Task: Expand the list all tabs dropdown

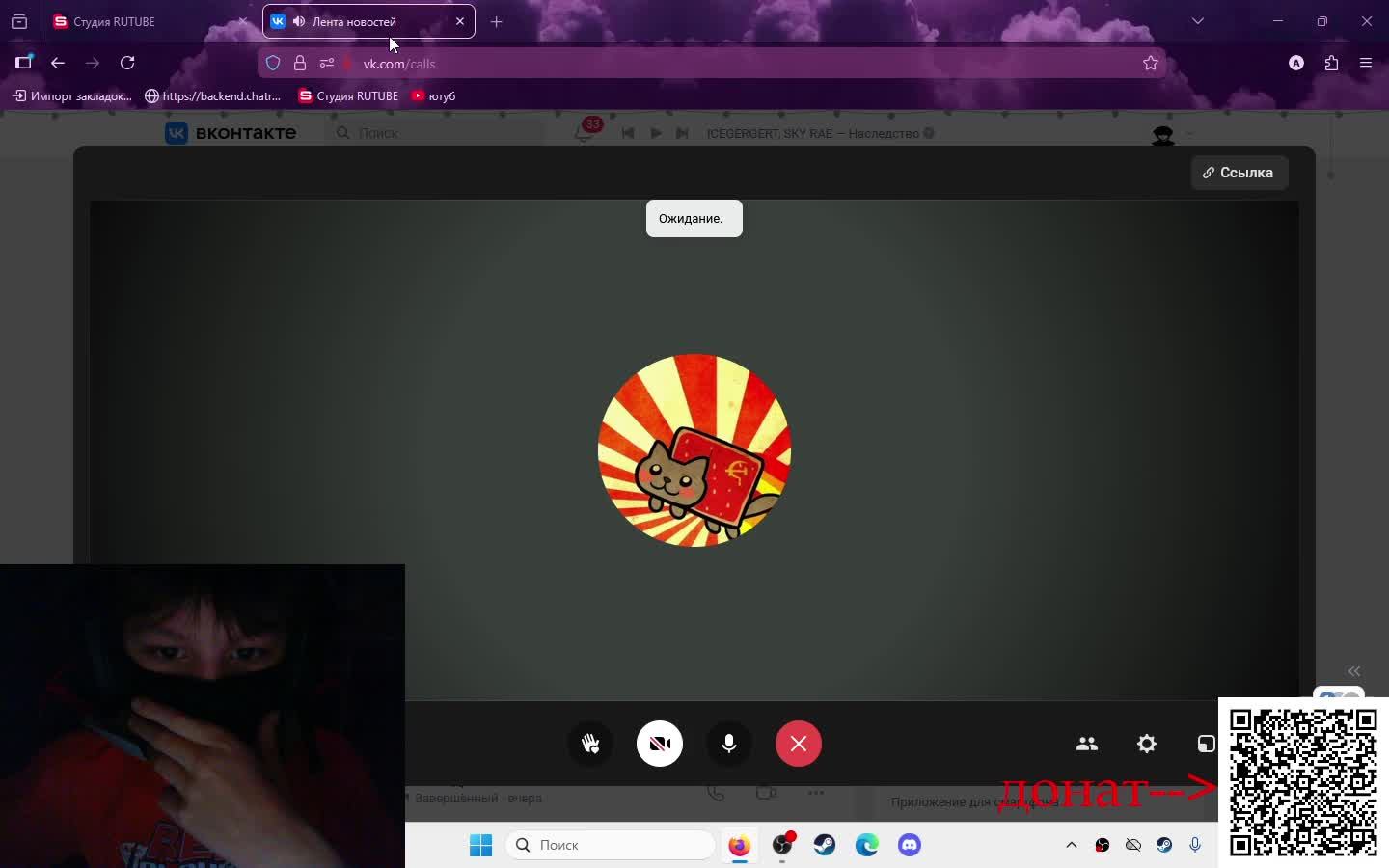Action: pos(1198,21)
